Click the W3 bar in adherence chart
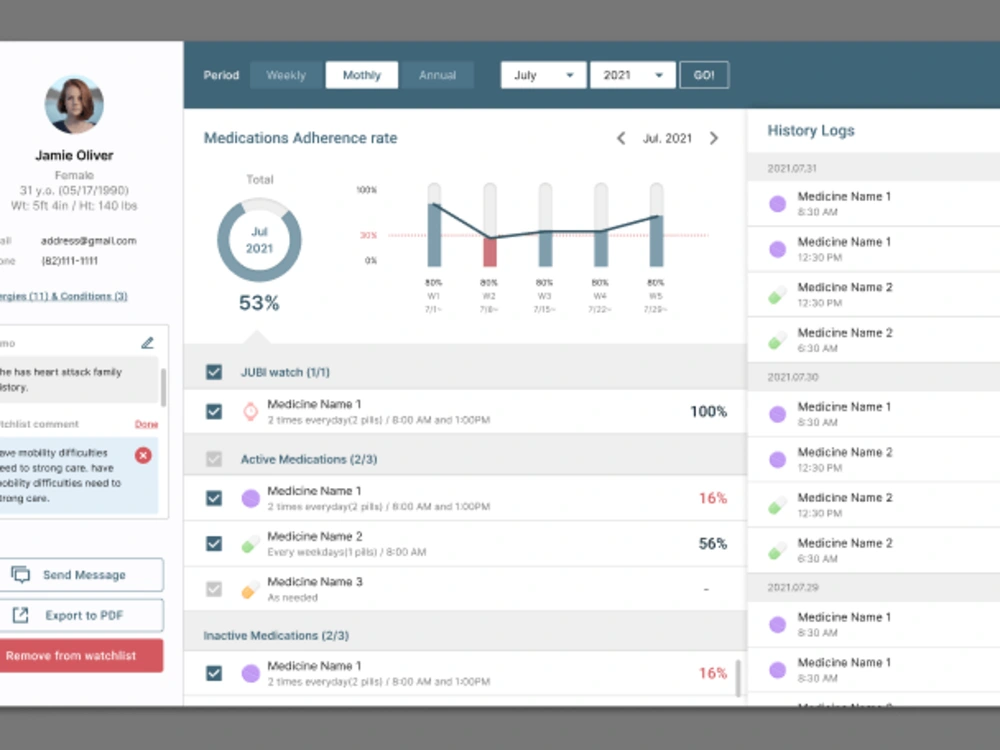Screen dimensions: 1000x750 (x=545, y=249)
